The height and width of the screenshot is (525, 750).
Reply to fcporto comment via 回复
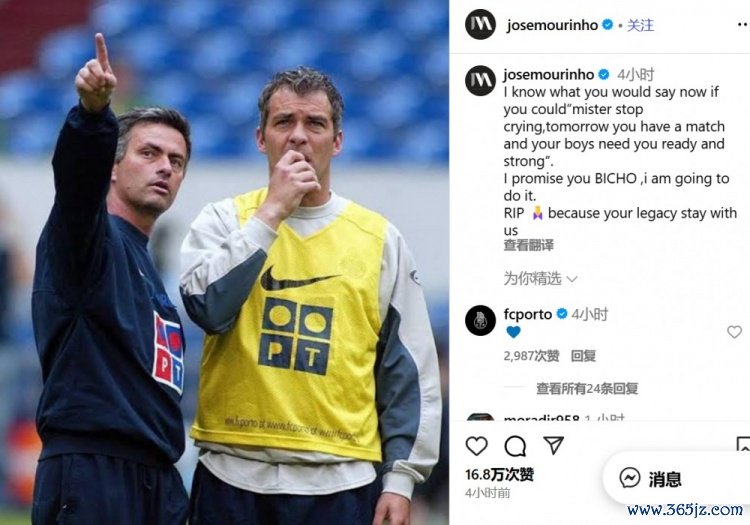(583, 356)
